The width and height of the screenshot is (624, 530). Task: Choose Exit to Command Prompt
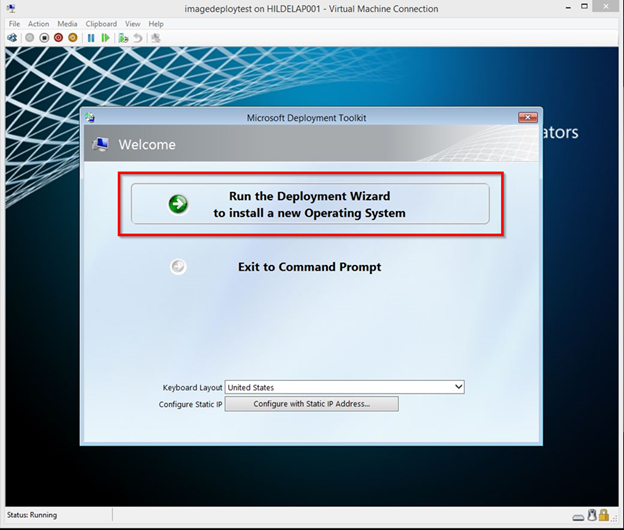[309, 267]
